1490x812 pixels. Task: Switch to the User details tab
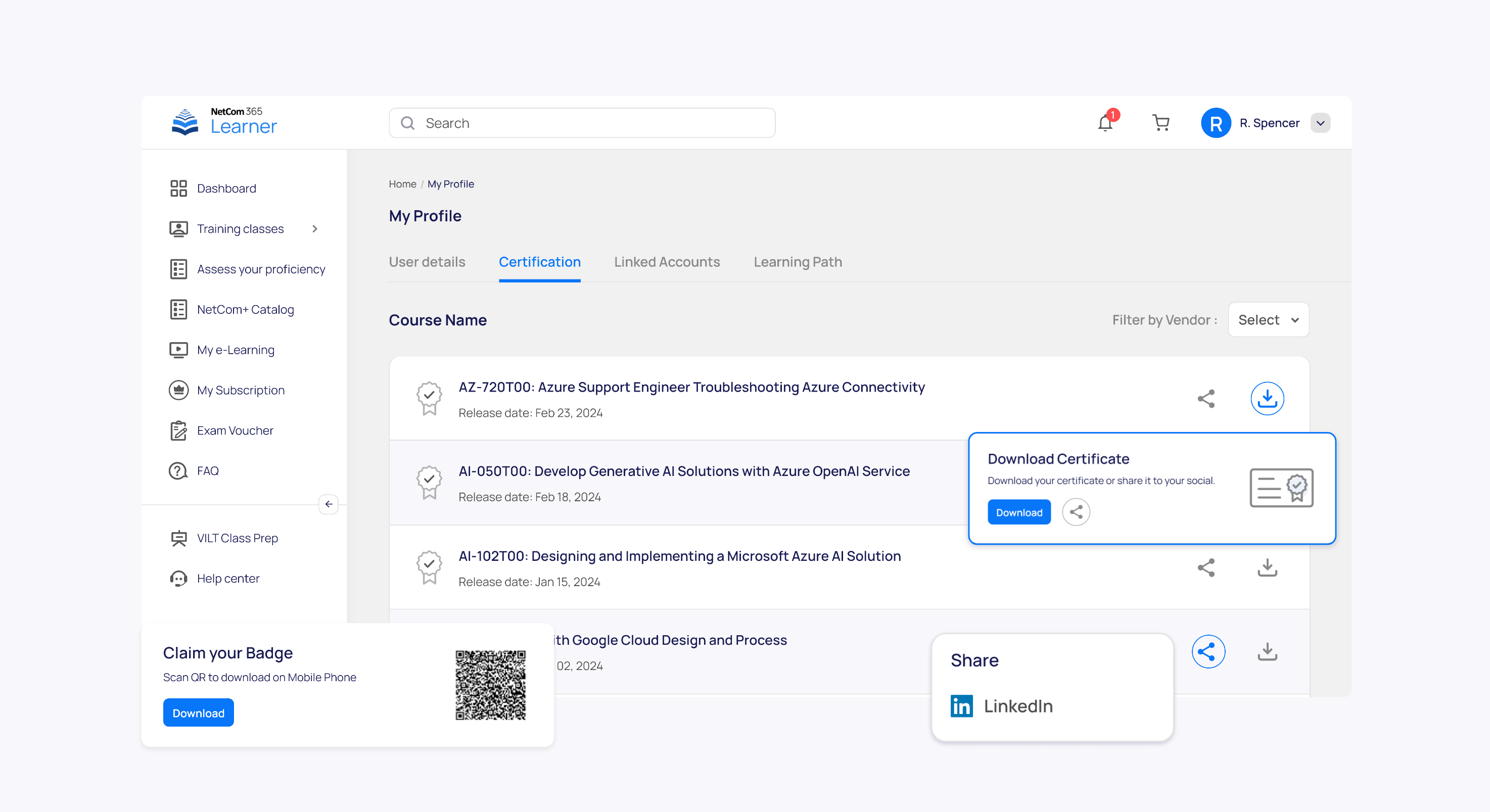pyautogui.click(x=427, y=262)
